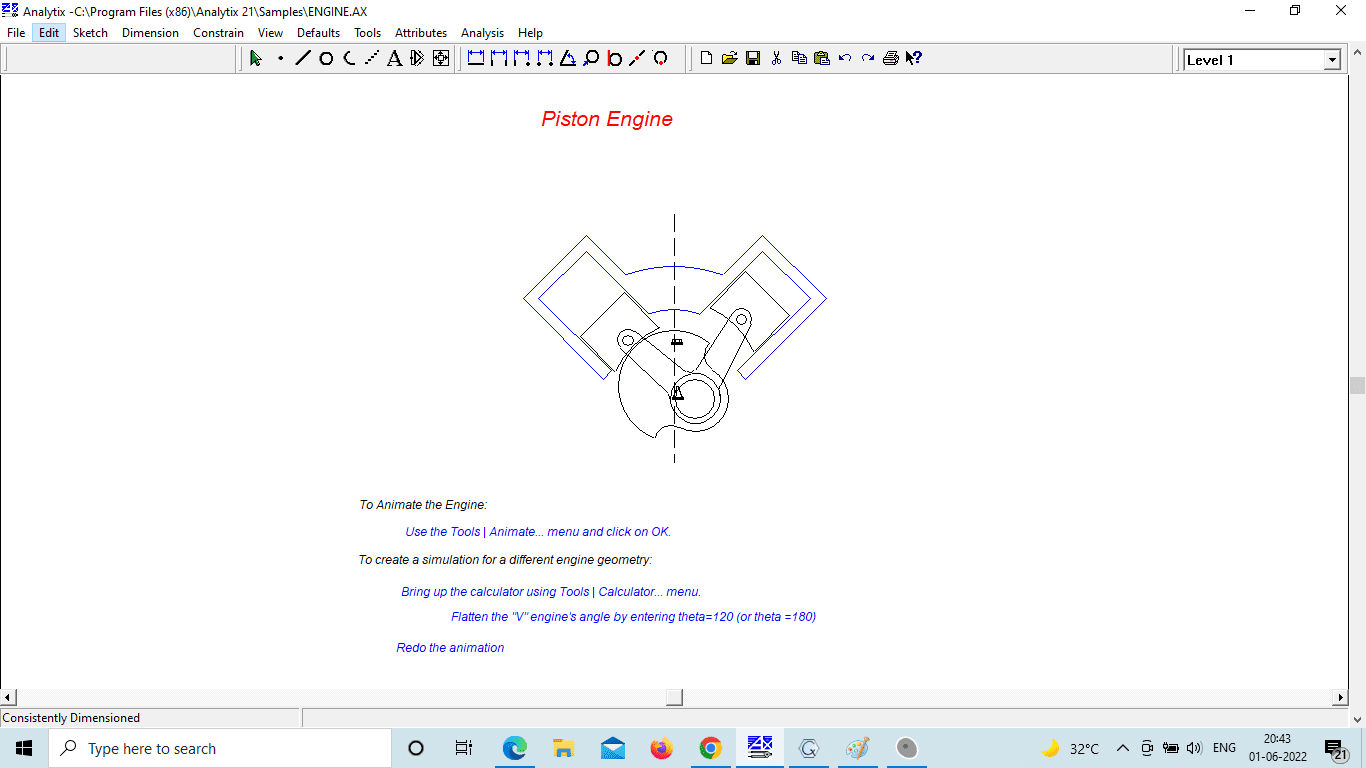
Task: Click 'Bring up the calculator' instruction text
Action: pos(551,592)
